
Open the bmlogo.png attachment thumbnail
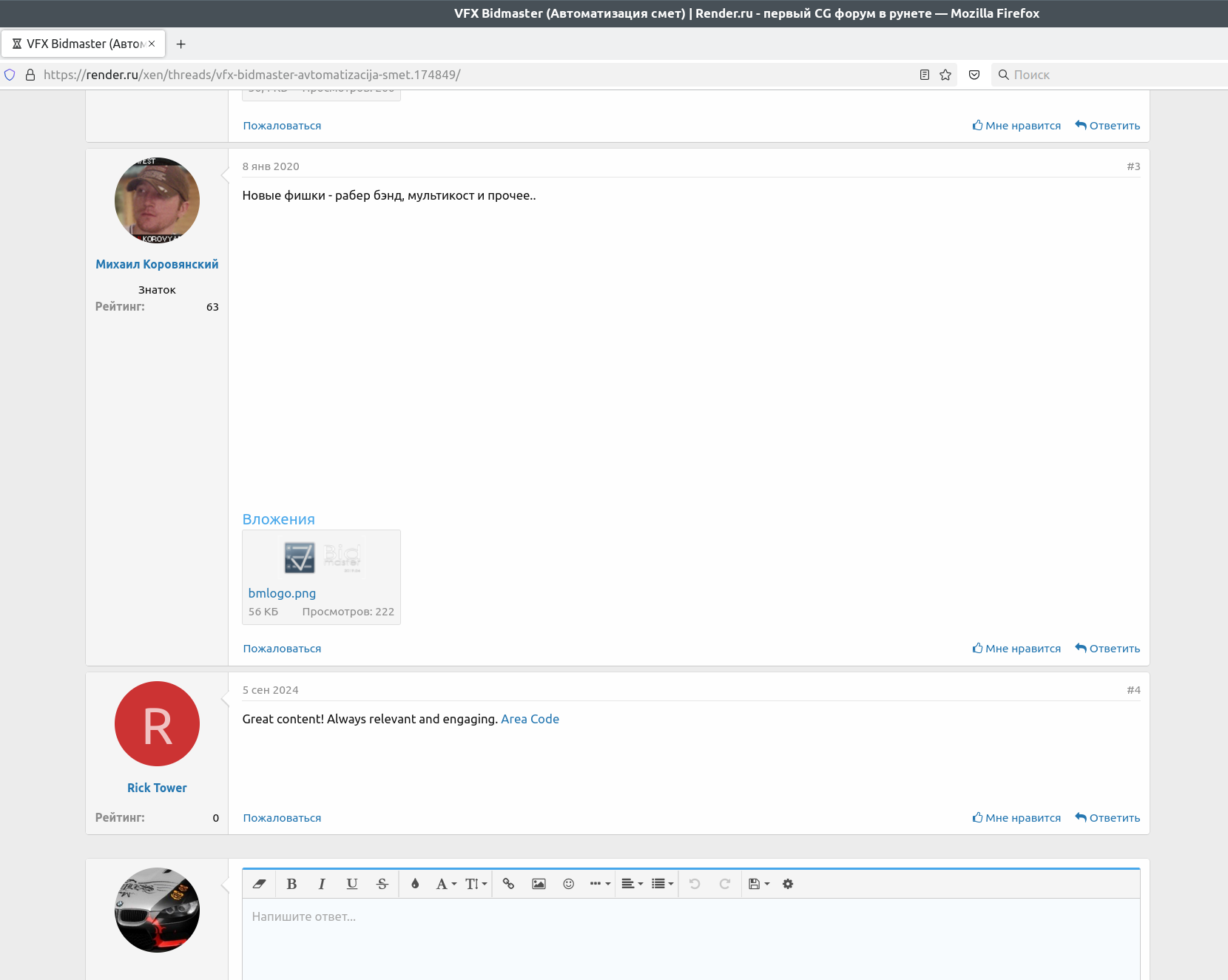tap(322, 557)
